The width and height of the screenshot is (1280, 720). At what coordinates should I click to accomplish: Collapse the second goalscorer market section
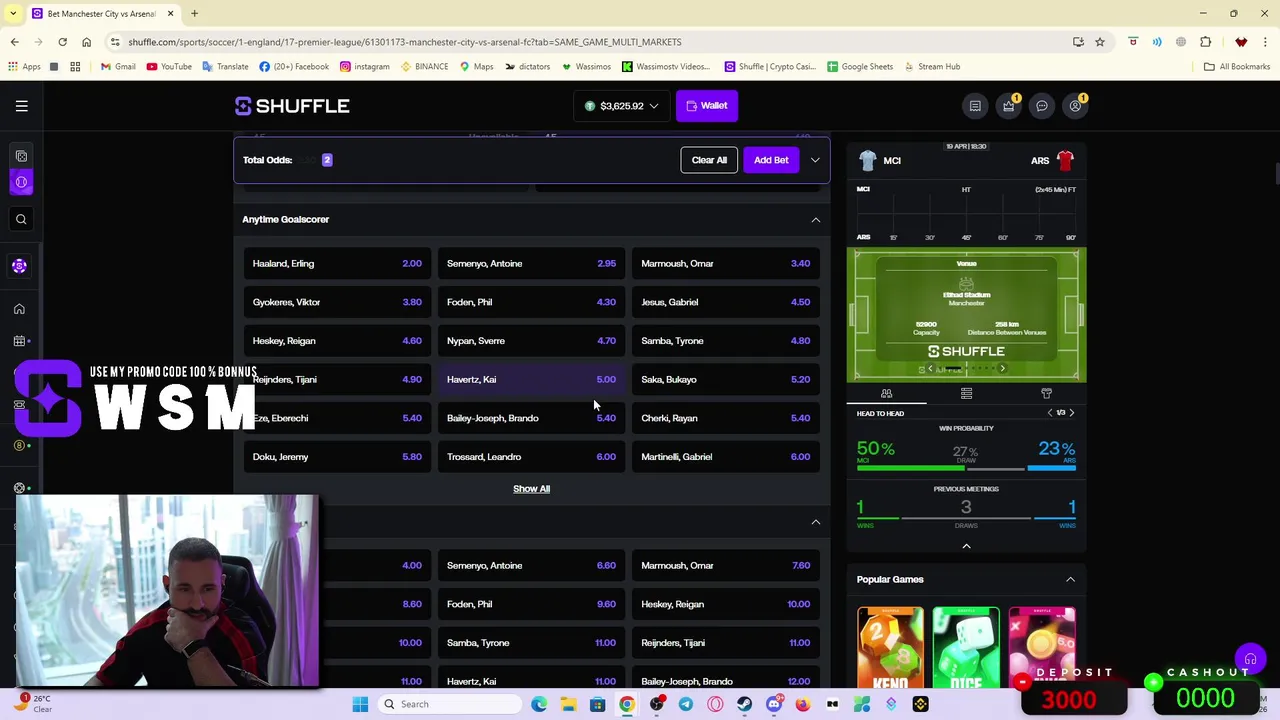pyautogui.click(x=816, y=522)
